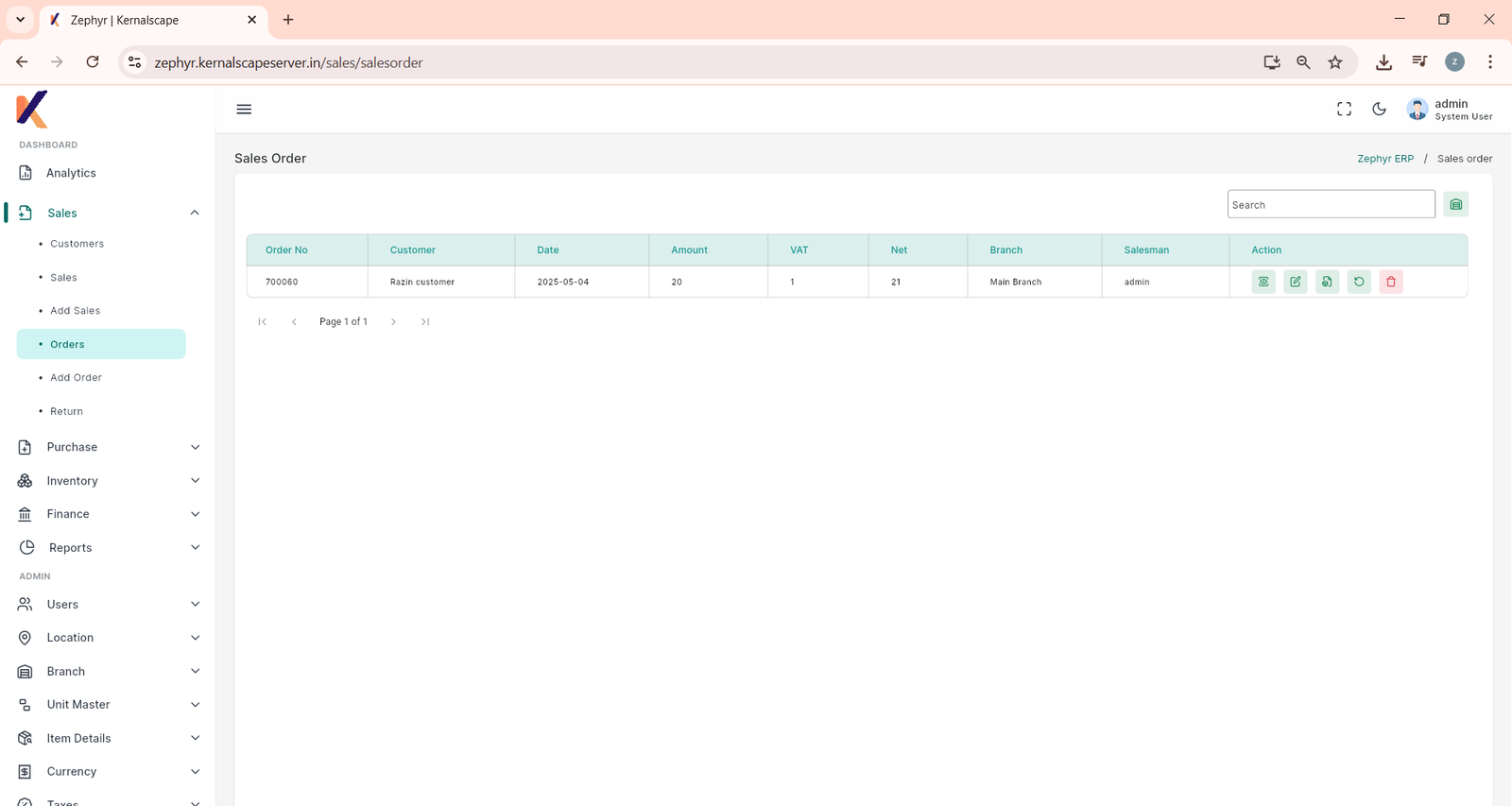Open Return under Sales
Image resolution: width=1512 pixels, height=806 pixels.
pos(66,412)
